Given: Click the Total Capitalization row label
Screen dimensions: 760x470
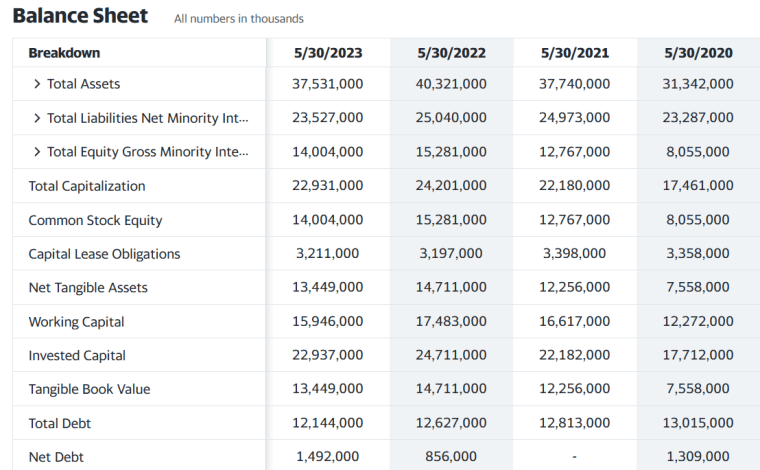Looking at the screenshot, I should pos(87,186).
